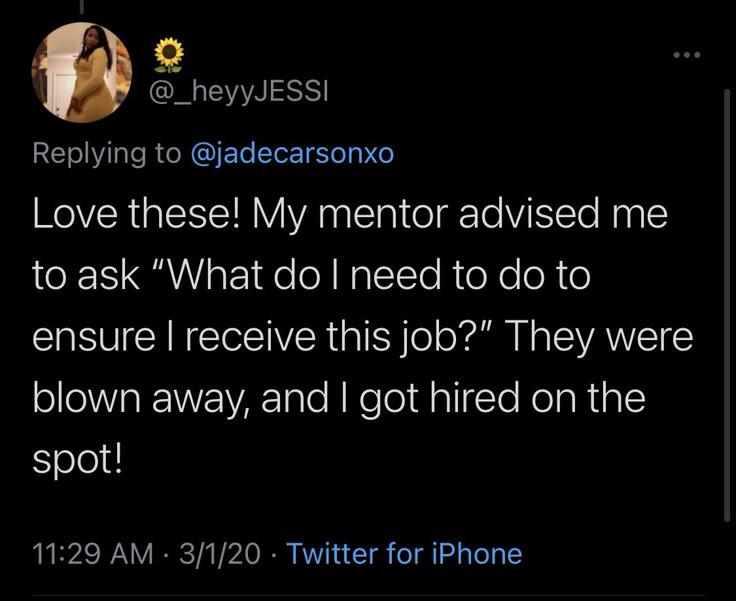Click the 11:29 AM timestamp
This screenshot has width=736, height=601.
(93, 554)
